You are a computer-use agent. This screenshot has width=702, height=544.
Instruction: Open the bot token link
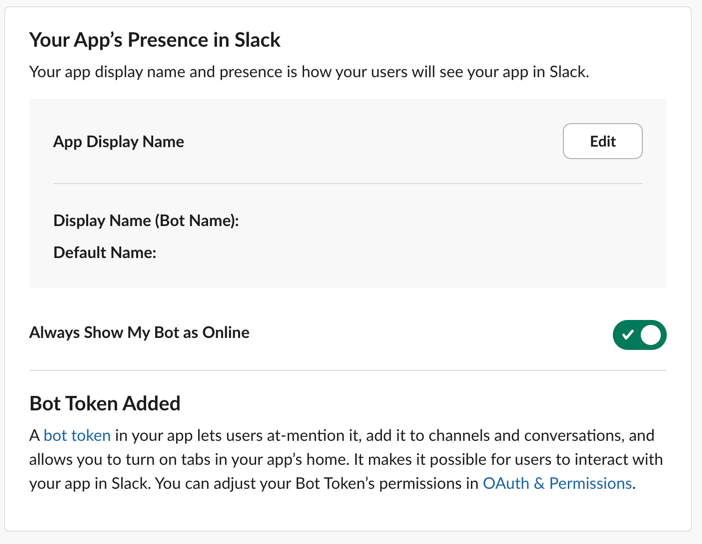(x=77, y=435)
